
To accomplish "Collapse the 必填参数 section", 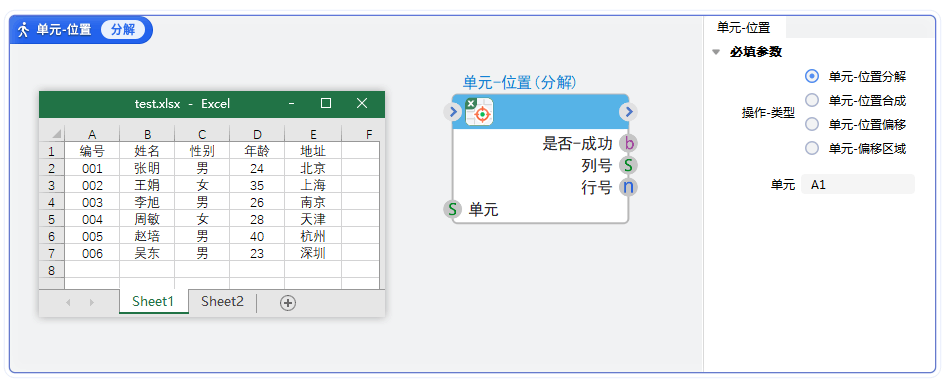I will (716, 52).
